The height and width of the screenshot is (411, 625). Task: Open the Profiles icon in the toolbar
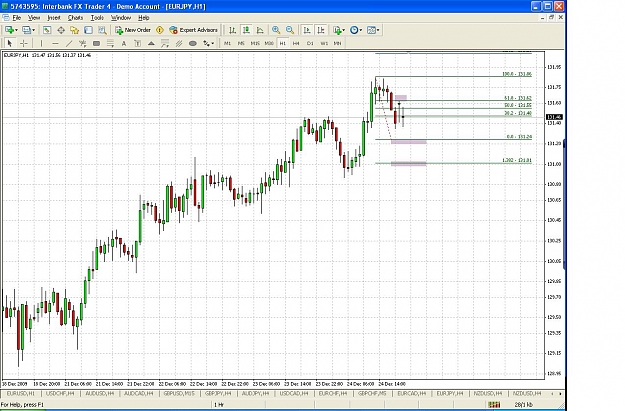coord(26,30)
